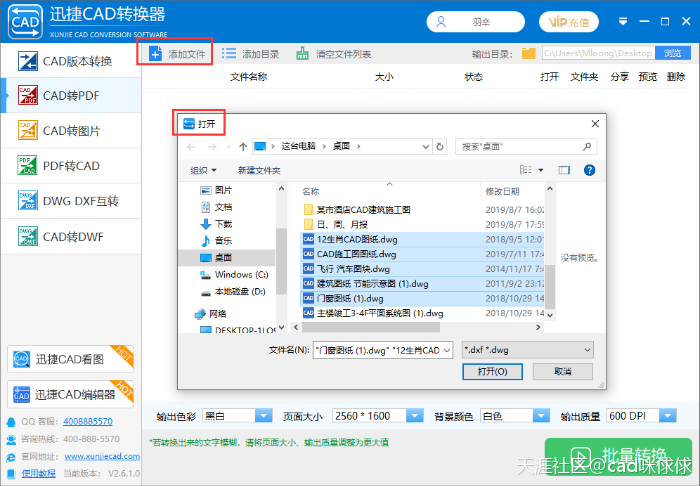Choose PDF转CAD in the sidebar
The image size is (700, 486).
[x=71, y=166]
